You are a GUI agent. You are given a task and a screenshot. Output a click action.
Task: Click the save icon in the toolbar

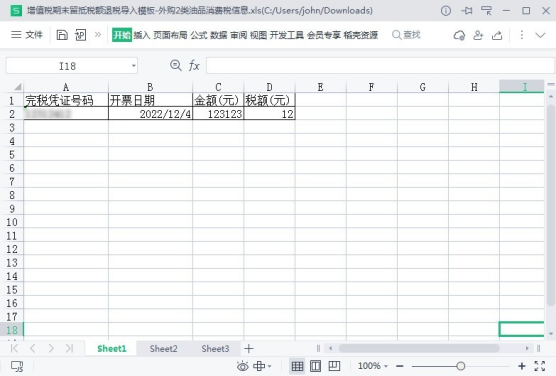(x=62, y=35)
